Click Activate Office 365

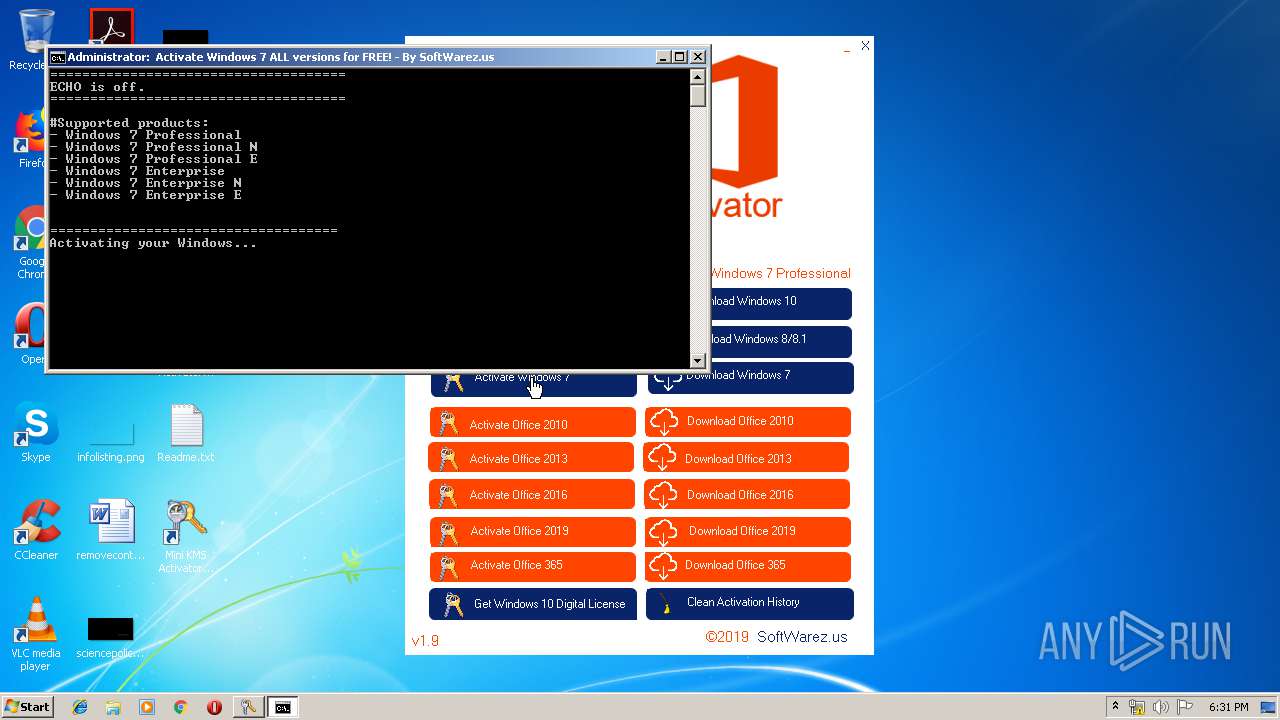point(533,566)
